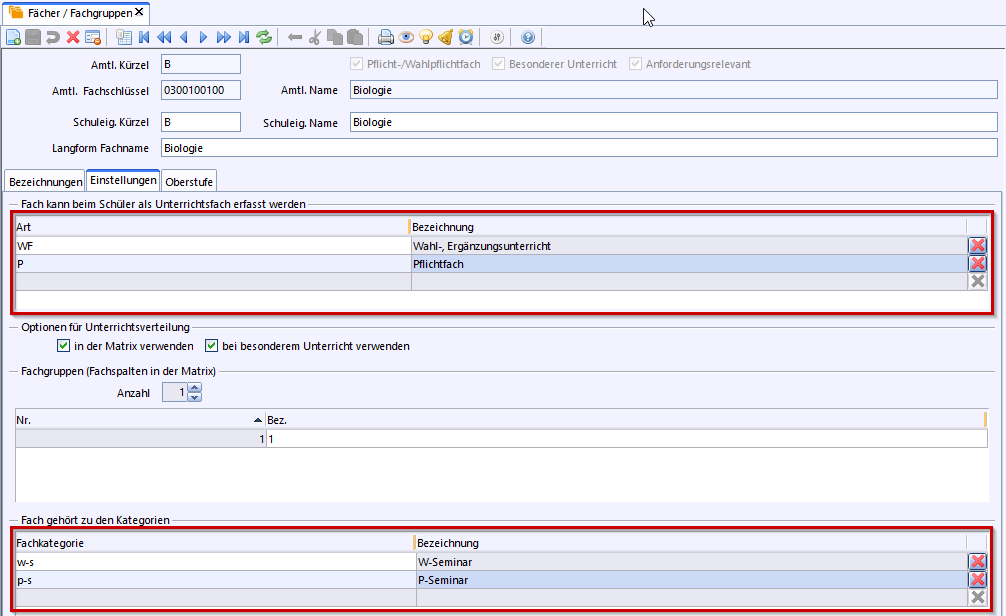Viewport: 1006px width, 616px height.
Task: Click the golden bell icon
Action: coord(446,37)
